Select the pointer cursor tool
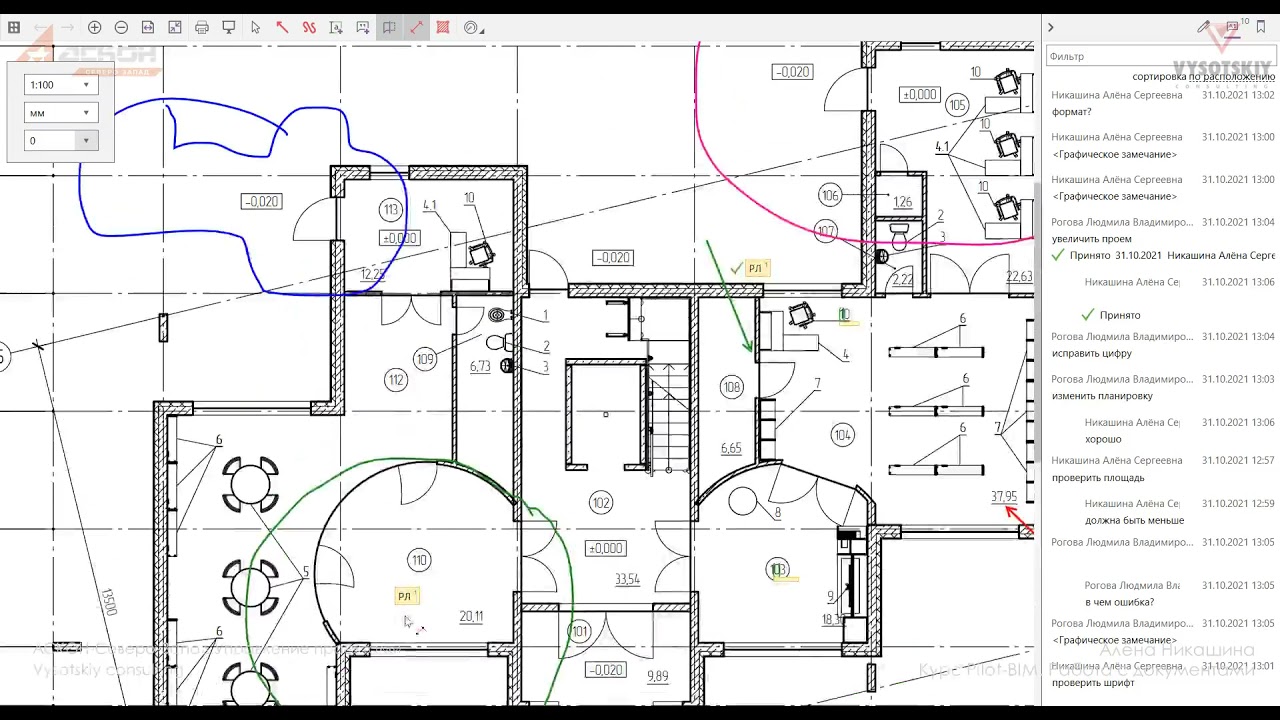 pos(255,28)
